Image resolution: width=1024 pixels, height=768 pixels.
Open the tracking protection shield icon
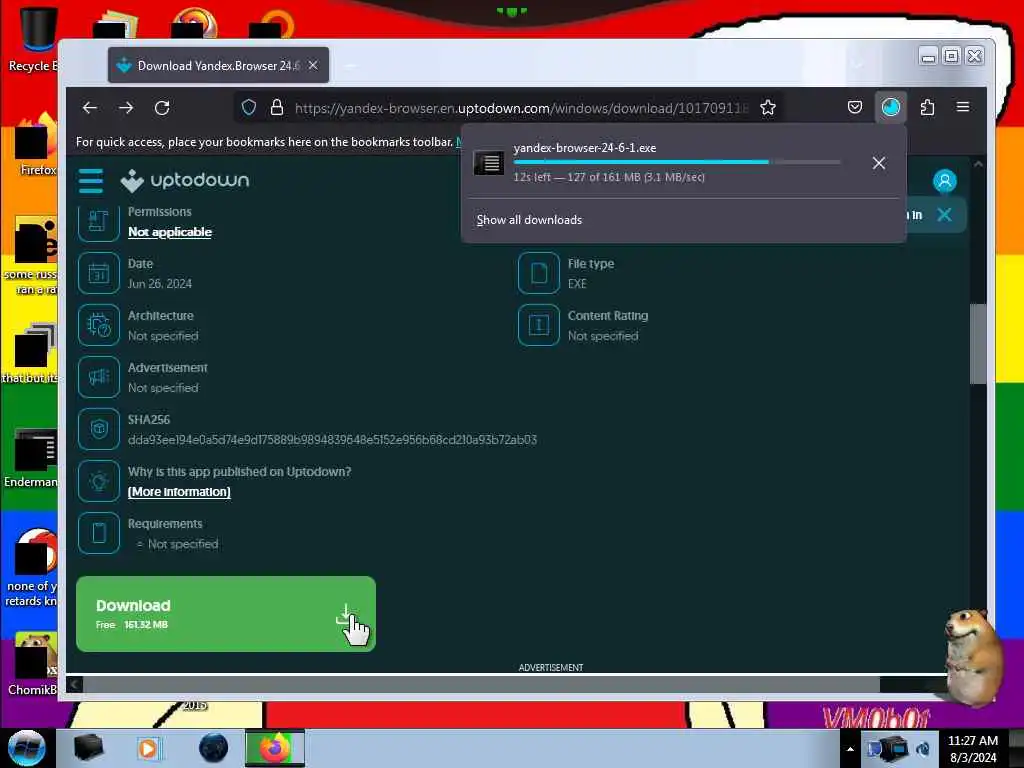249,108
